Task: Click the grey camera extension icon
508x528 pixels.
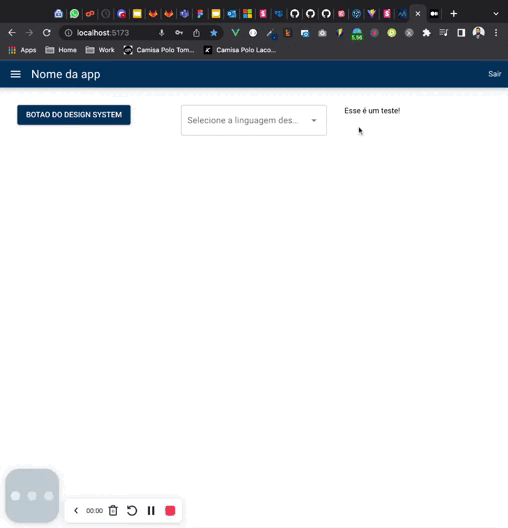Action: (x=322, y=33)
